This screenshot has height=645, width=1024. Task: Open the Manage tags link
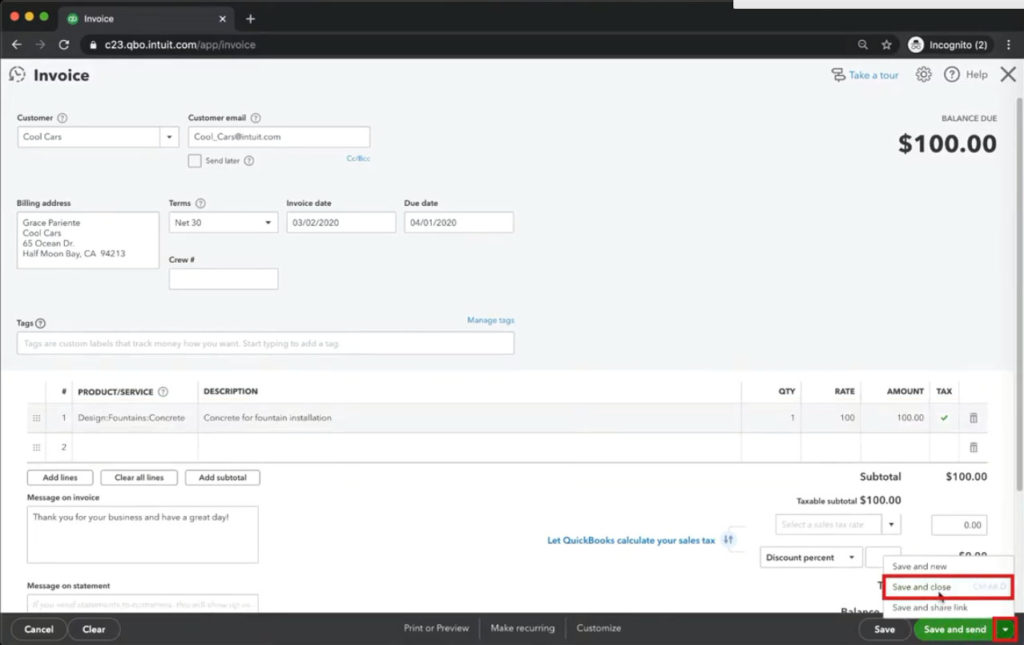coord(490,320)
